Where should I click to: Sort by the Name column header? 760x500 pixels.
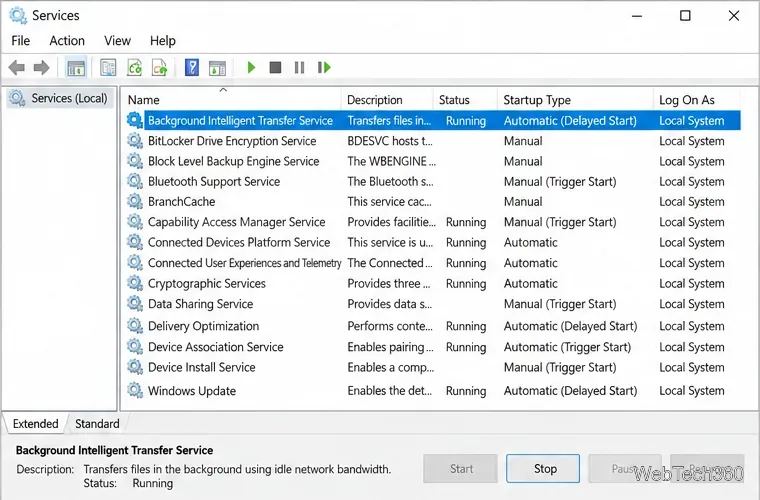point(233,100)
